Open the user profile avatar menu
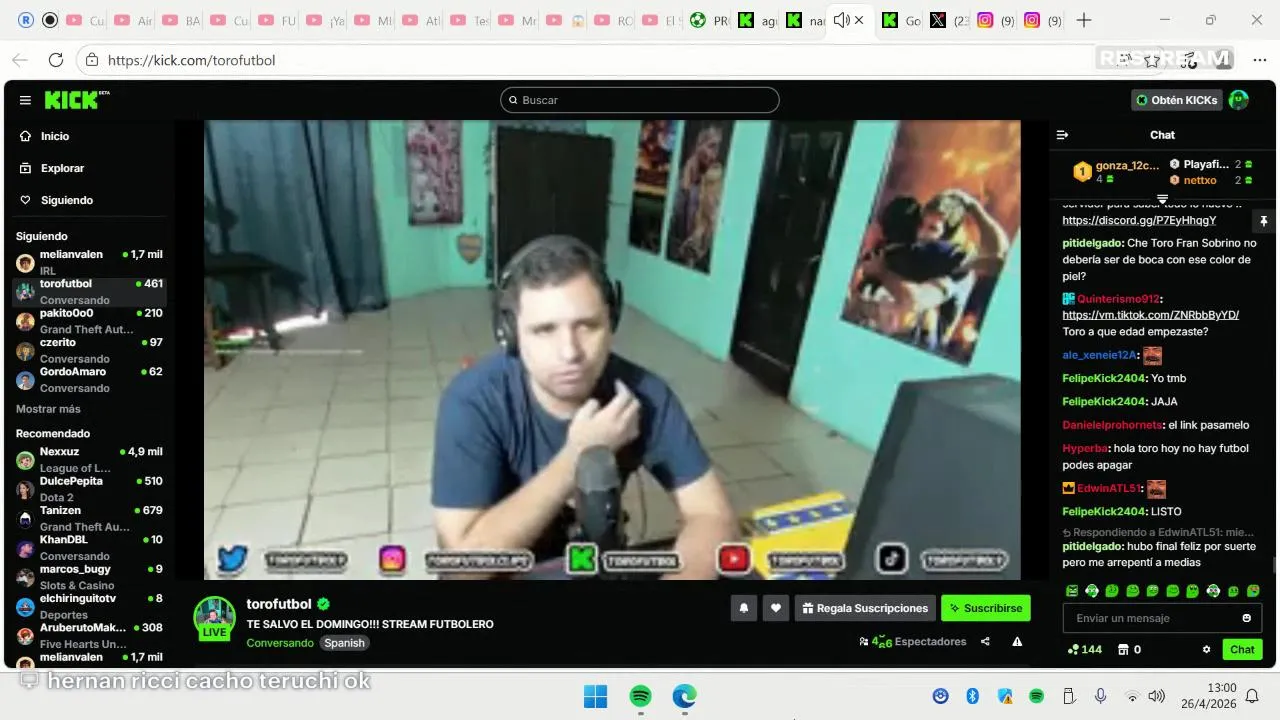This screenshot has height=720, width=1280. pyautogui.click(x=1239, y=100)
